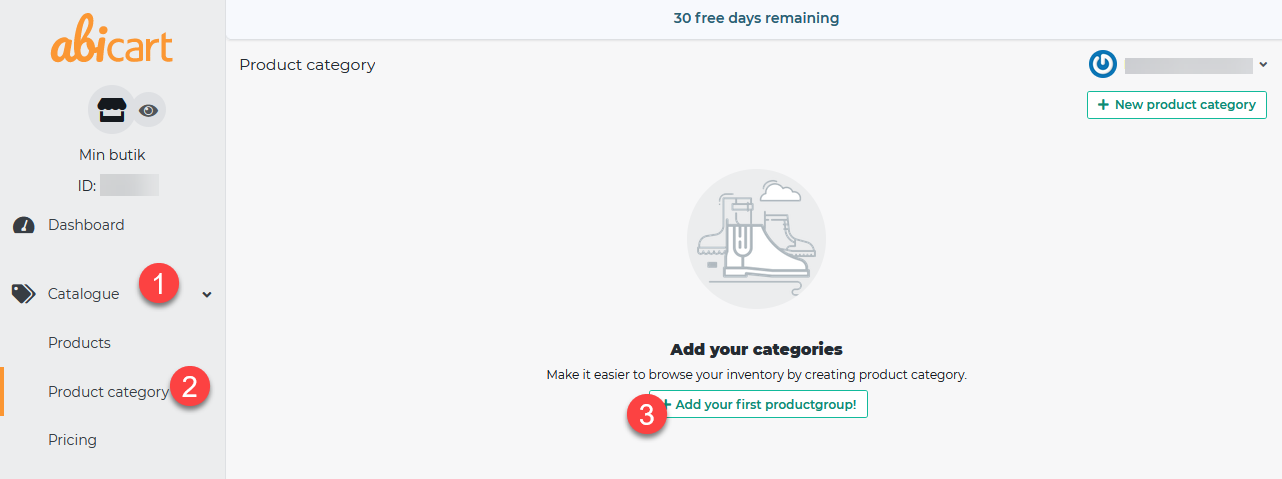This screenshot has width=1282, height=479.
Task: Click the Catalogue menu label
Action: [83, 294]
